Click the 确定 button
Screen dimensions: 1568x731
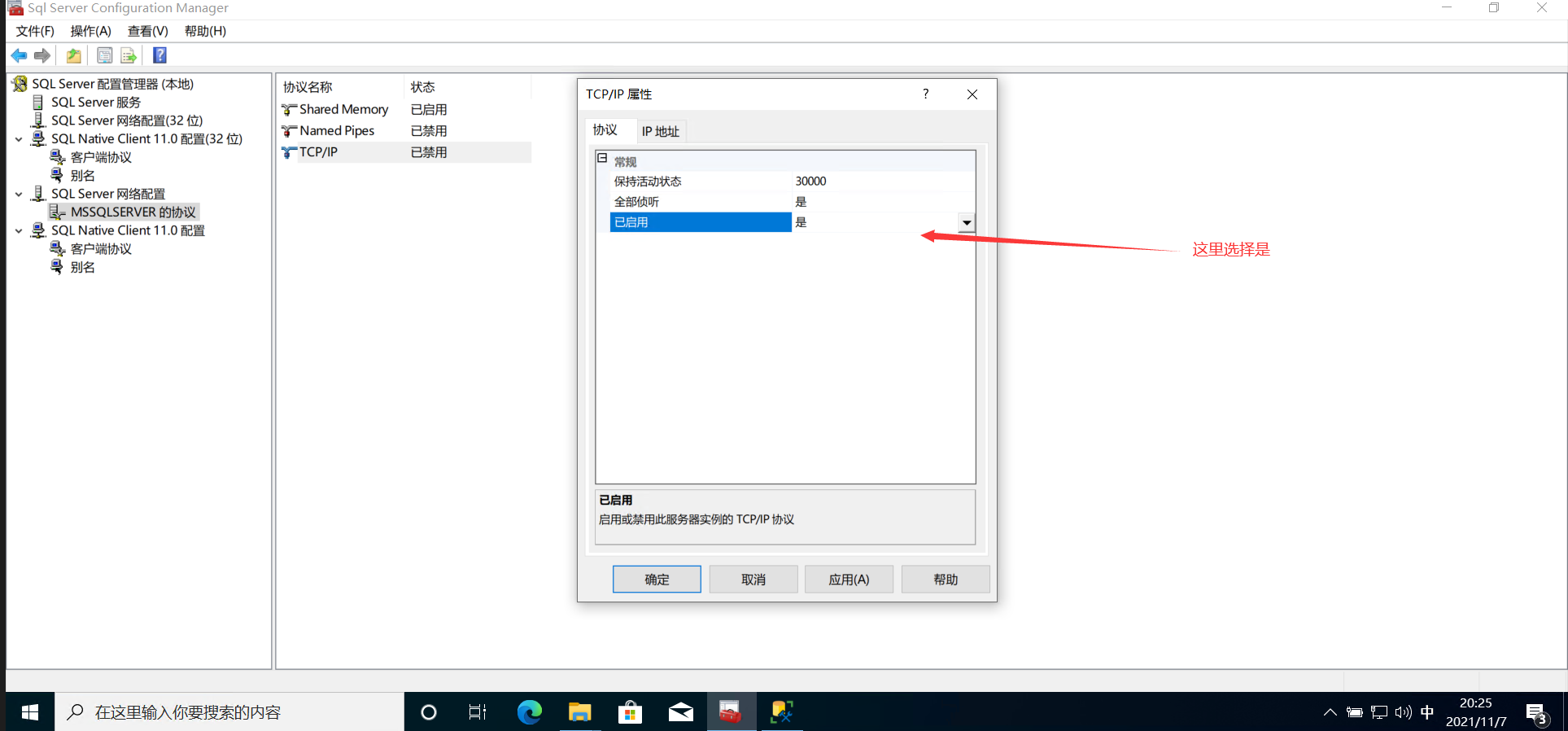pos(657,580)
